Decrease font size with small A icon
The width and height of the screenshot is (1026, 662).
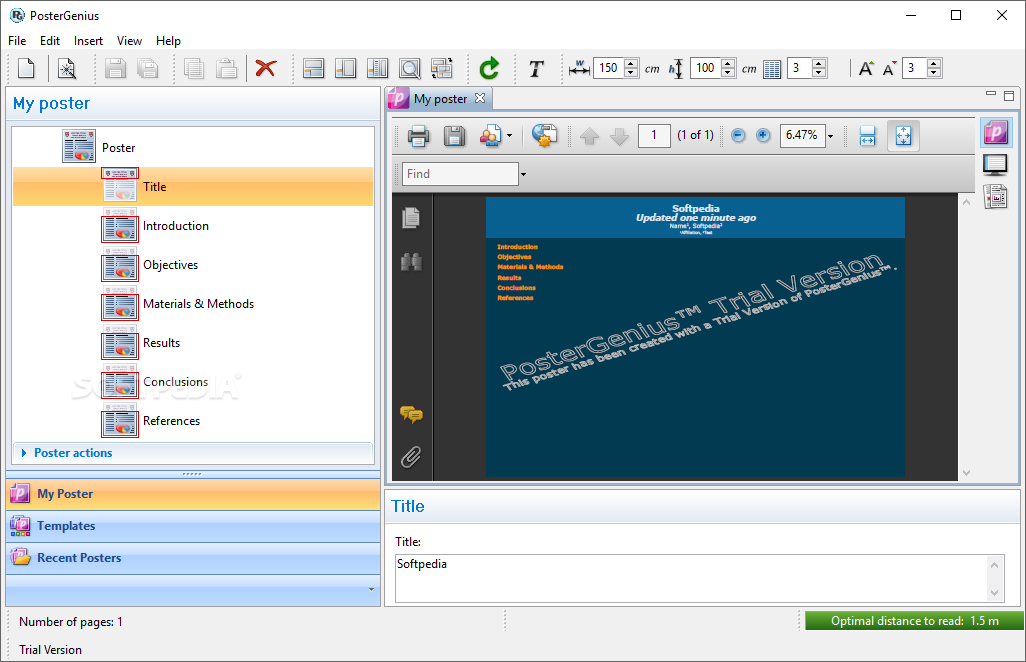[889, 68]
